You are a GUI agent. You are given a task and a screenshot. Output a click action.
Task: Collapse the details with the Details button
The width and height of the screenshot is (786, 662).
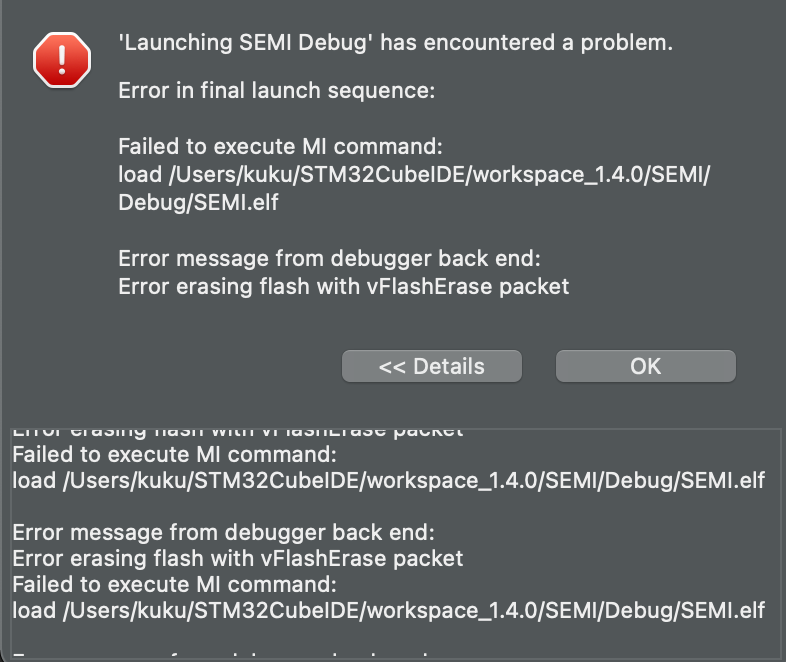(x=431, y=366)
